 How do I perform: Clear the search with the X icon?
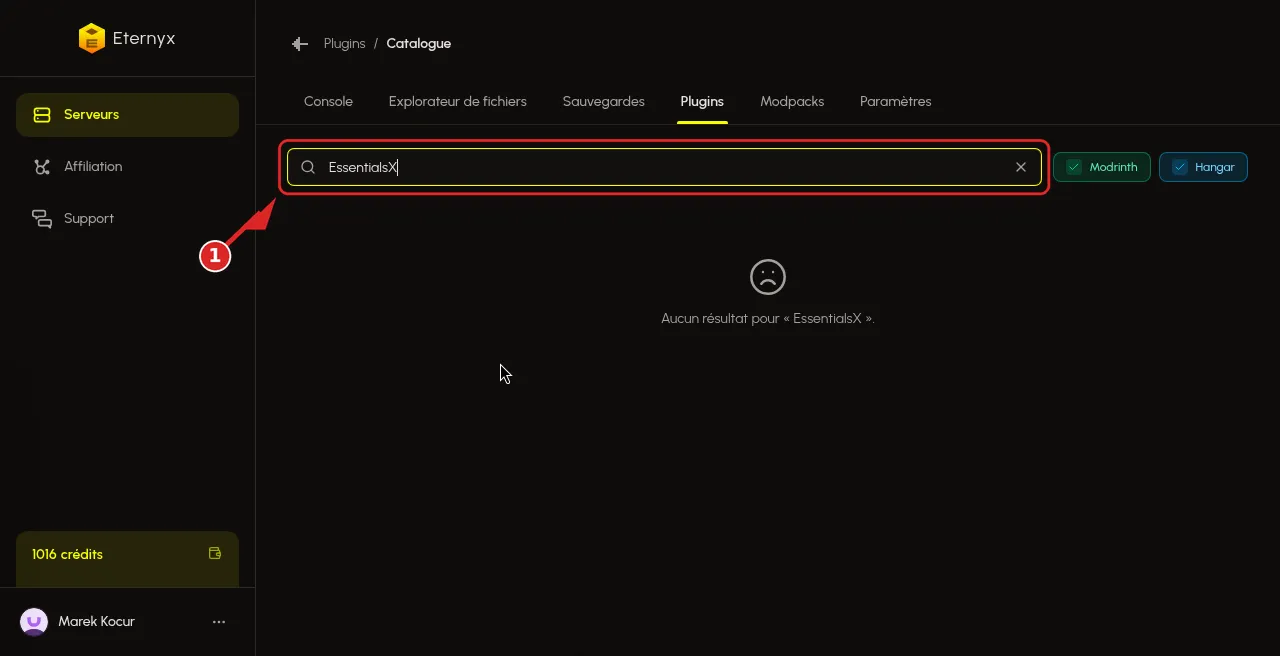(1021, 167)
